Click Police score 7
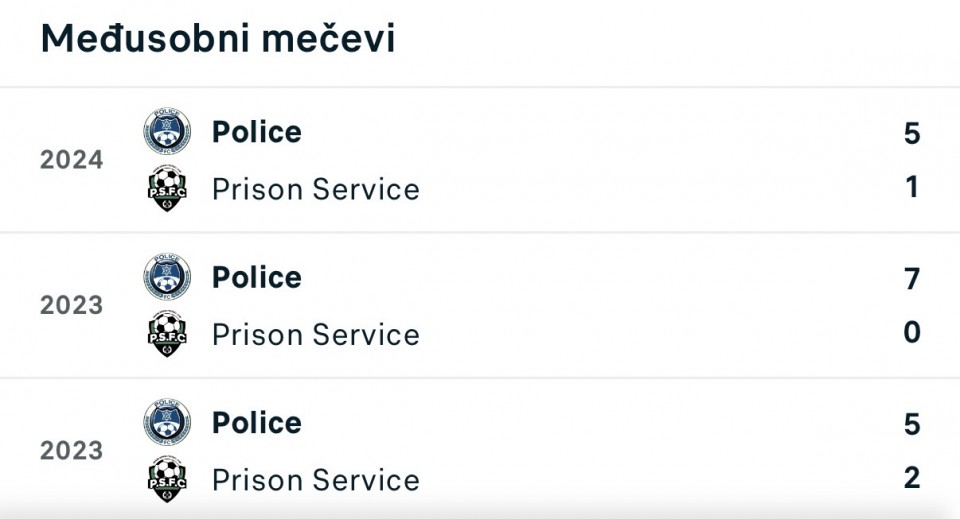Screen dimensions: 960x519 [911, 279]
